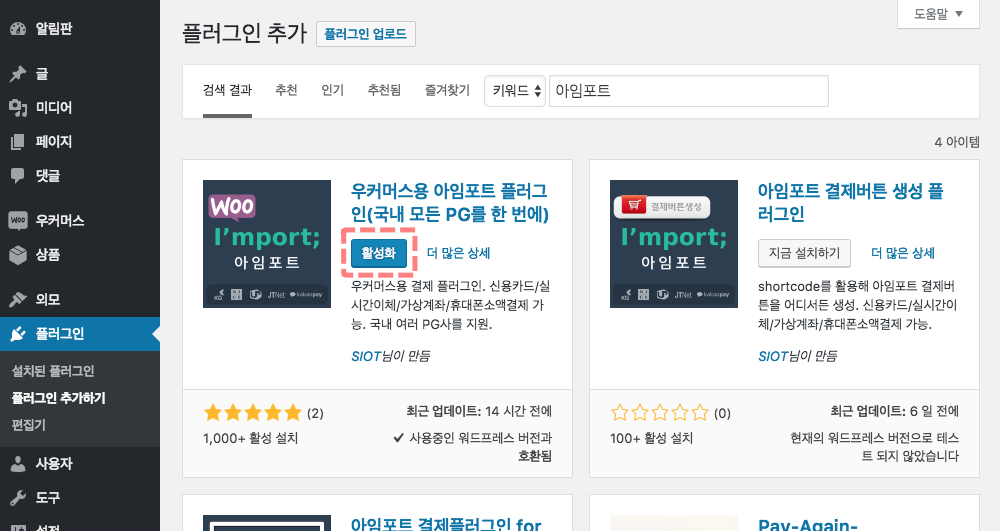Open the 편집기 submenu item
Screen dimensions: 1000x531
point(29,425)
